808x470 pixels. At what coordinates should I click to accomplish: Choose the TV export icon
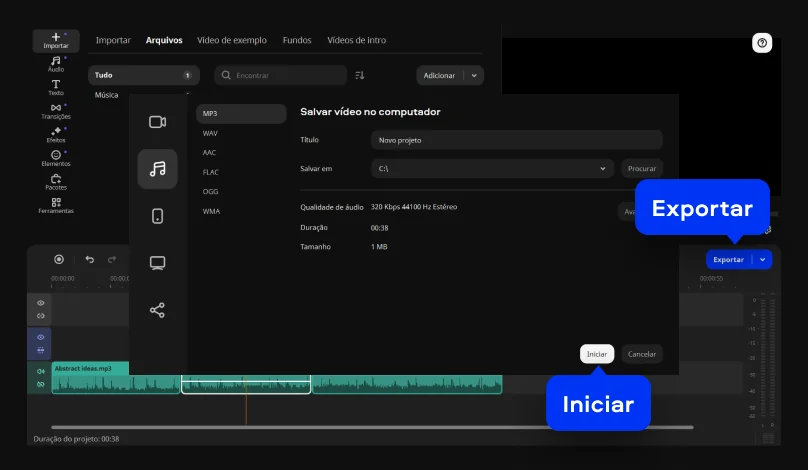point(157,263)
